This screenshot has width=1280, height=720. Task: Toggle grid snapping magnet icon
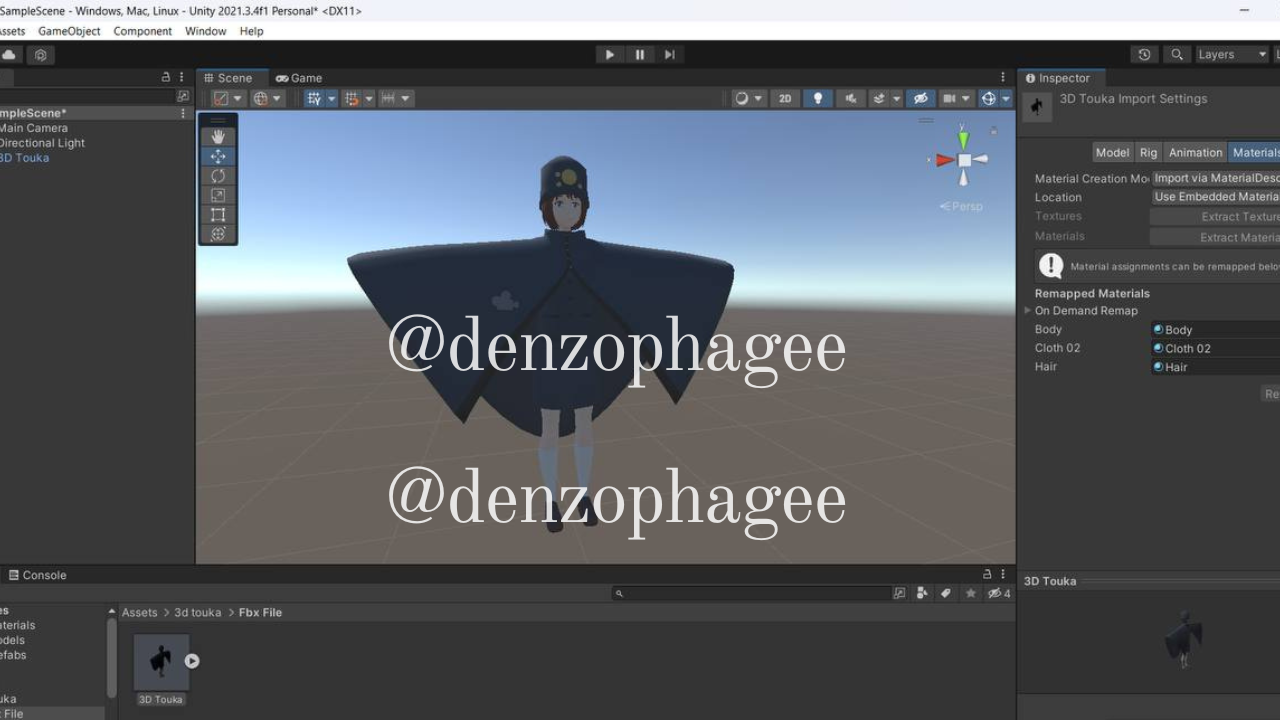point(351,98)
